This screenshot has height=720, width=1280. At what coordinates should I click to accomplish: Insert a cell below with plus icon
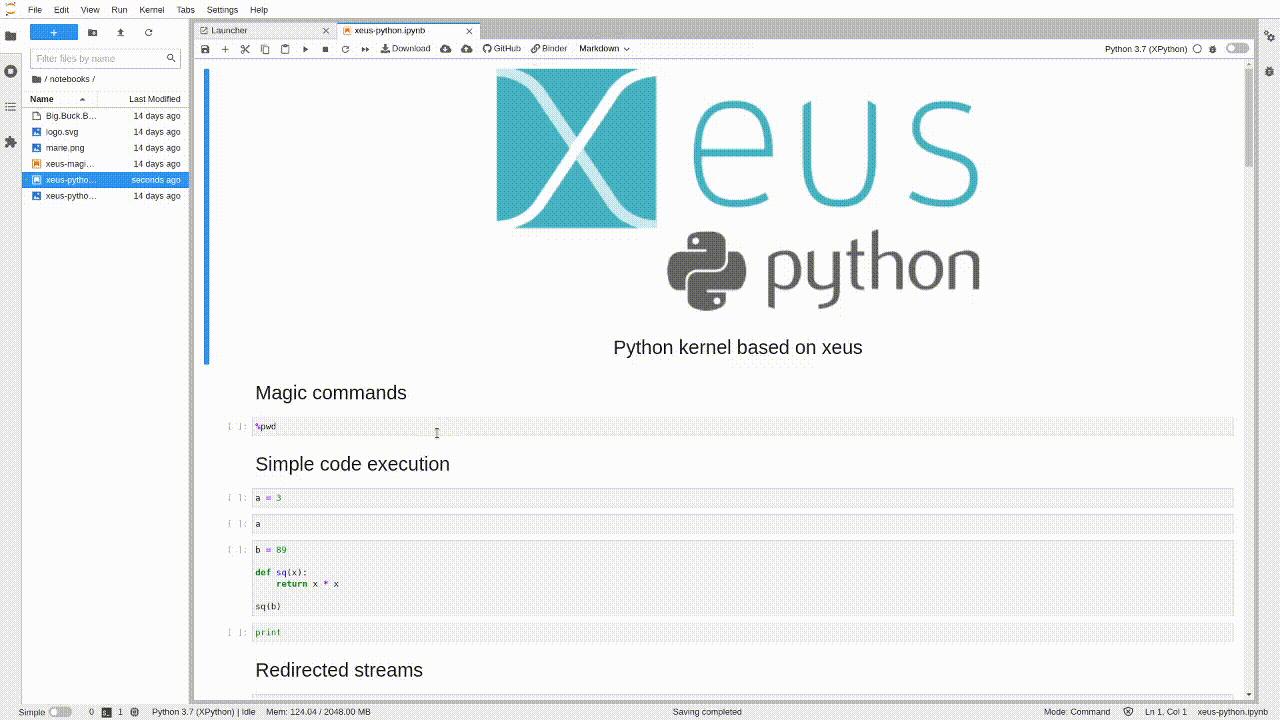(225, 49)
